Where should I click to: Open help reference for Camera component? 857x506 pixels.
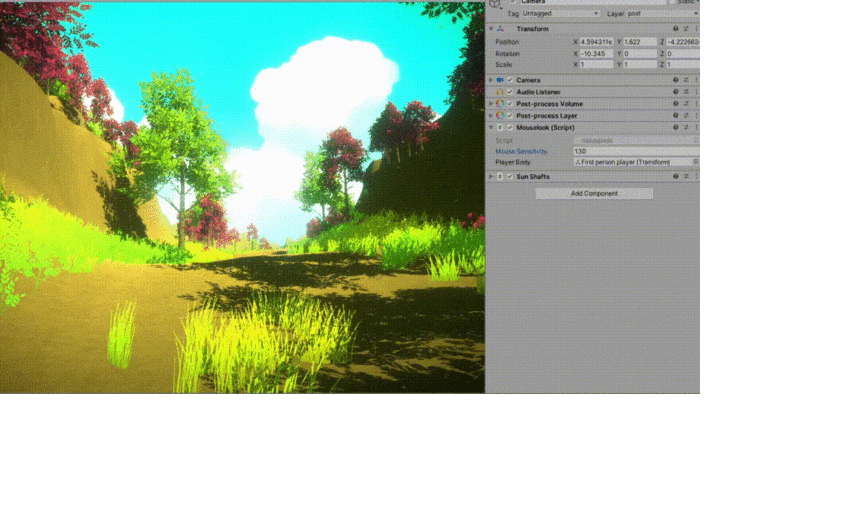pyautogui.click(x=676, y=80)
